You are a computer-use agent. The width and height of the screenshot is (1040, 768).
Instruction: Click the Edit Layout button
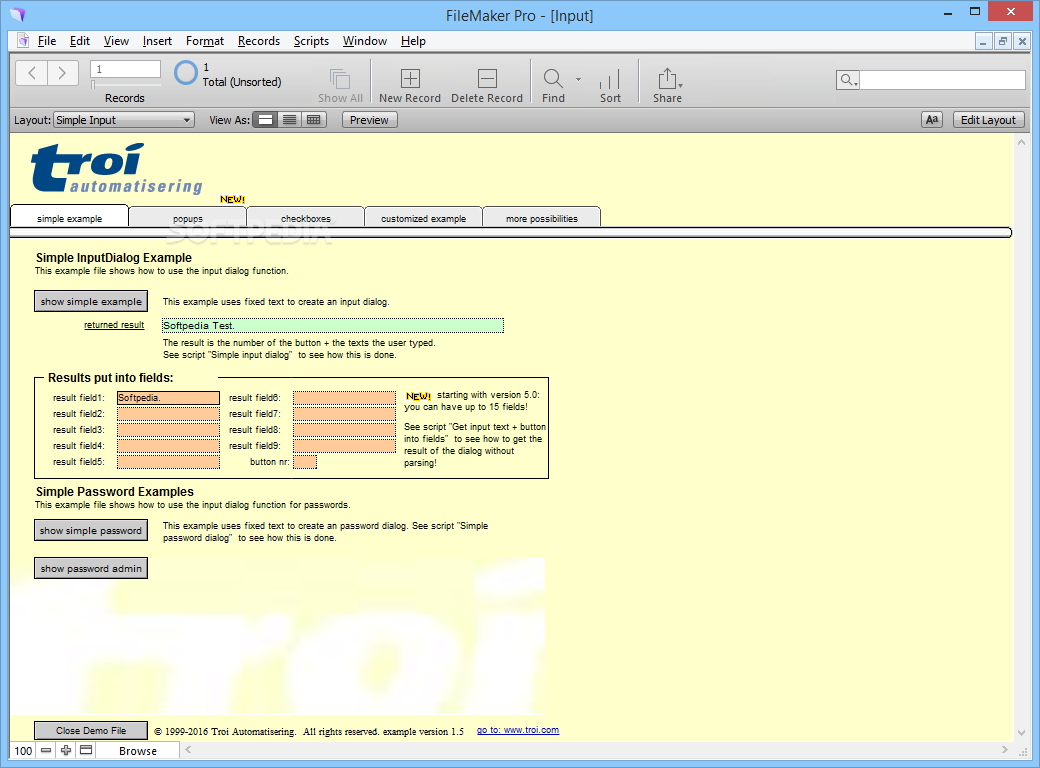988,120
